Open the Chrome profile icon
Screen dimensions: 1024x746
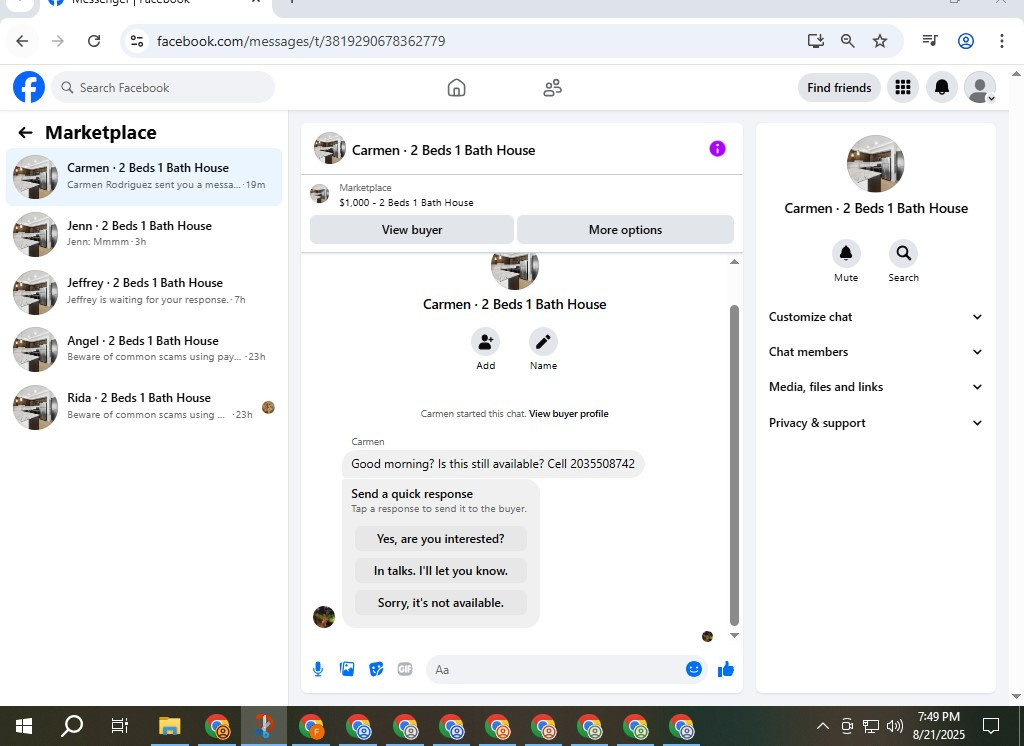[966, 41]
